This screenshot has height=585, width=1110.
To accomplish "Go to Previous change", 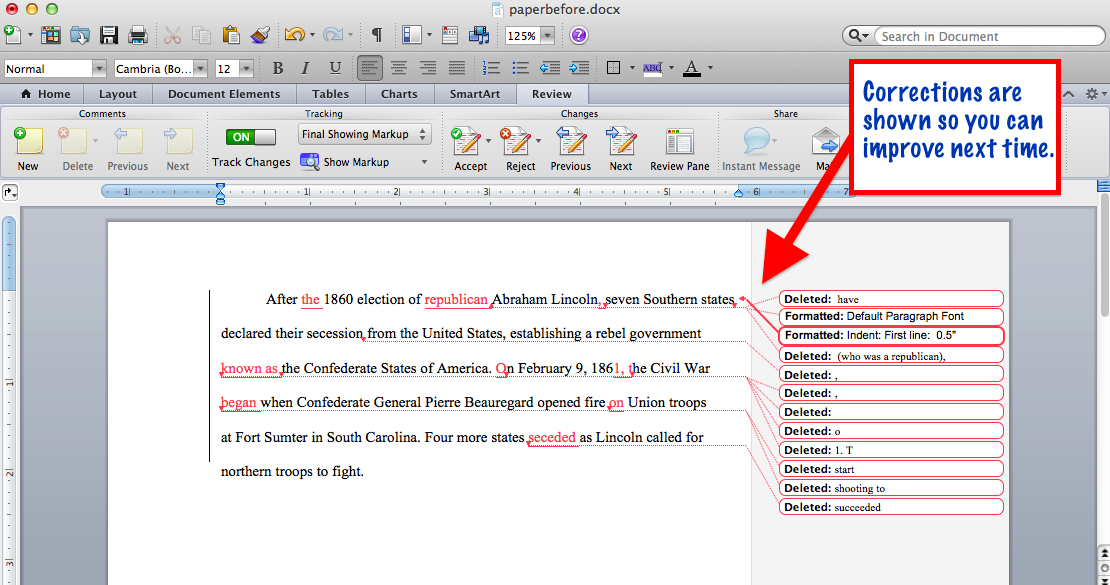I will pyautogui.click(x=571, y=149).
